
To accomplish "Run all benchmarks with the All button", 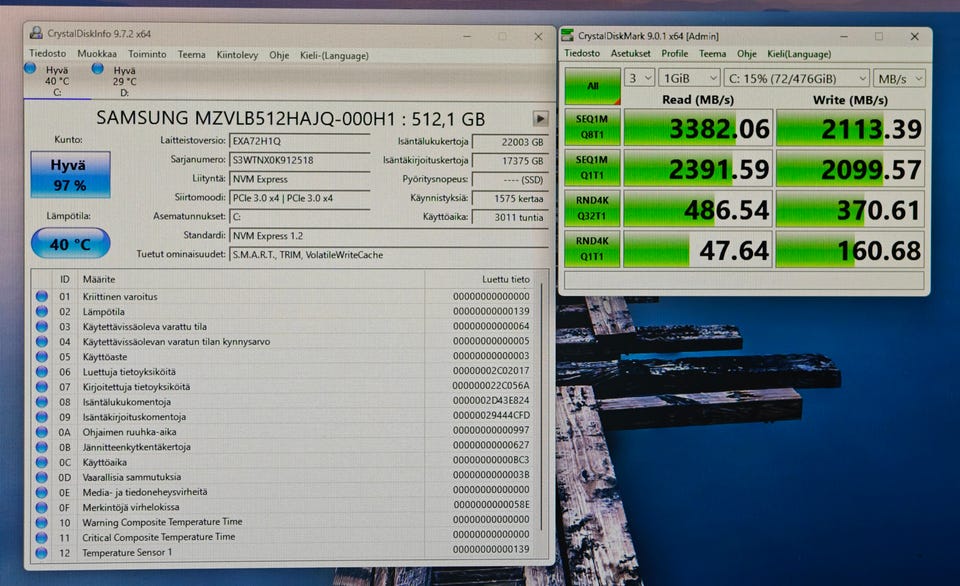I will click(592, 86).
